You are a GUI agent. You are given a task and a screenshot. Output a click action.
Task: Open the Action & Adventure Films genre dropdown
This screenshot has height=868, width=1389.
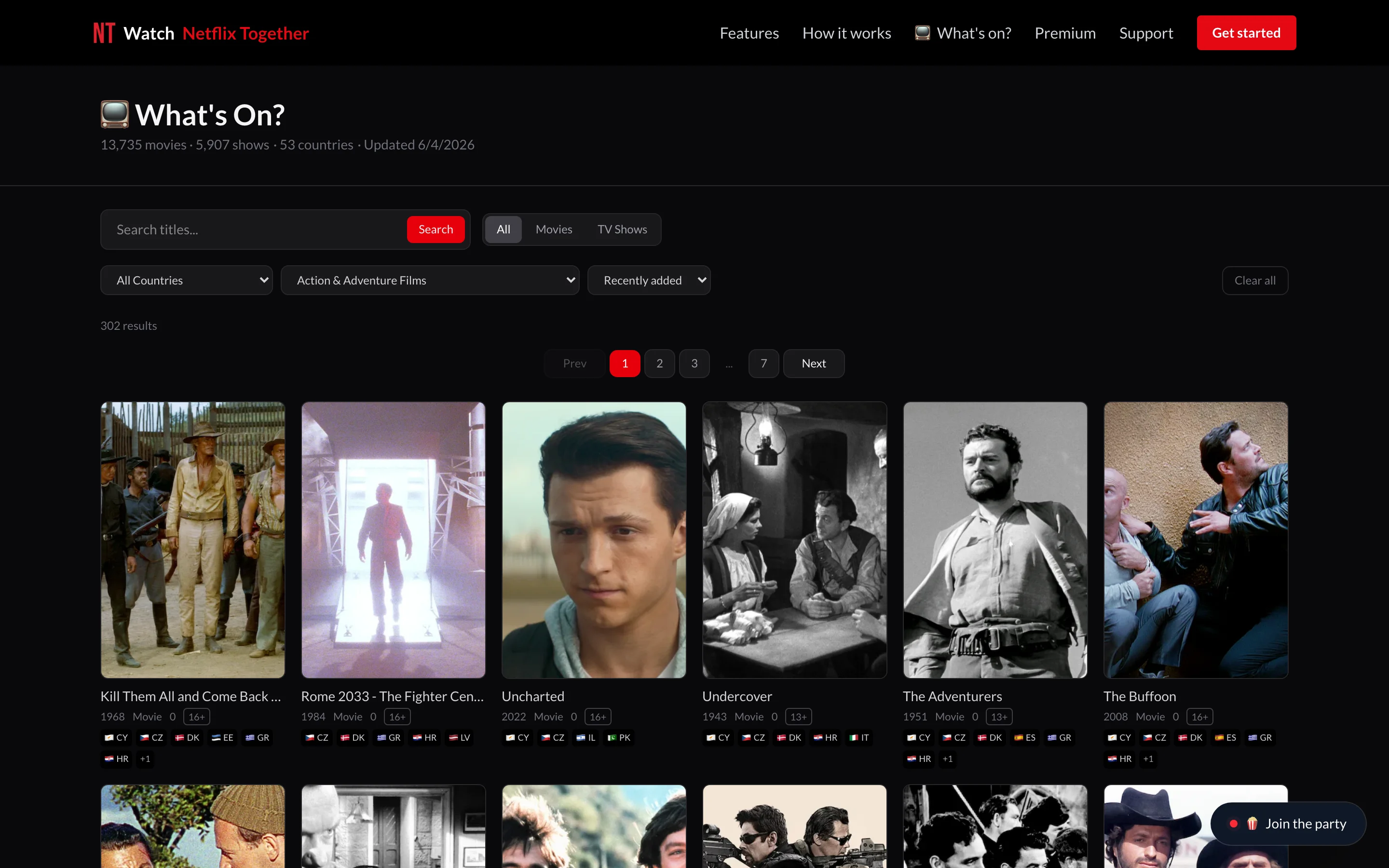[430, 280]
